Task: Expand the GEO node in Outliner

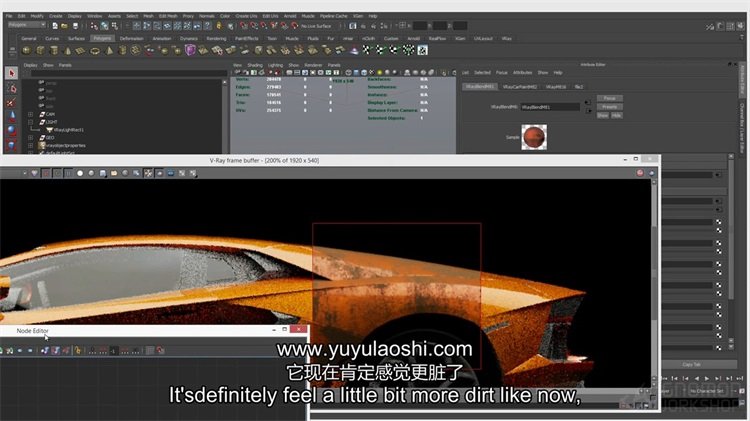Action: (x=31, y=138)
